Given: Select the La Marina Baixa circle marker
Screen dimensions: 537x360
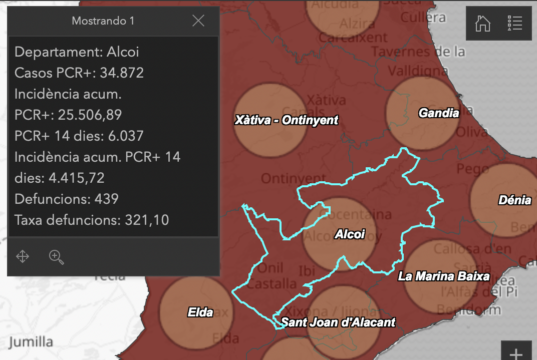Looking at the screenshot, I should [x=441, y=276].
